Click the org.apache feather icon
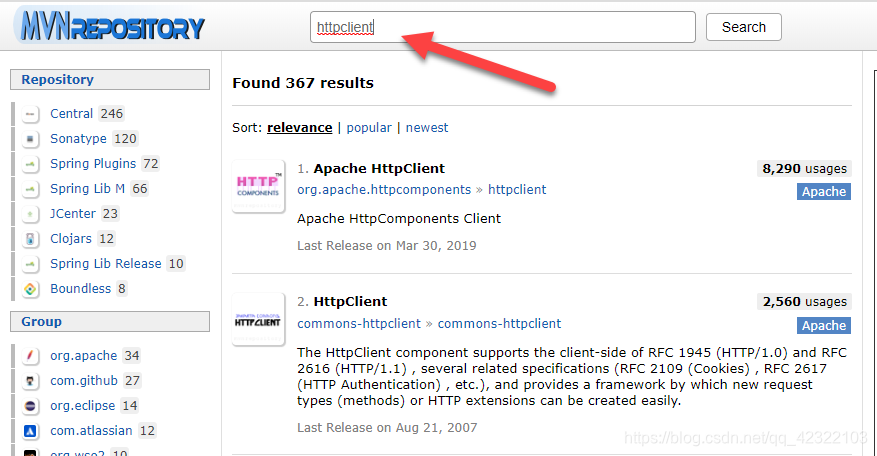Viewport: 877px width, 456px height. pos(30,356)
